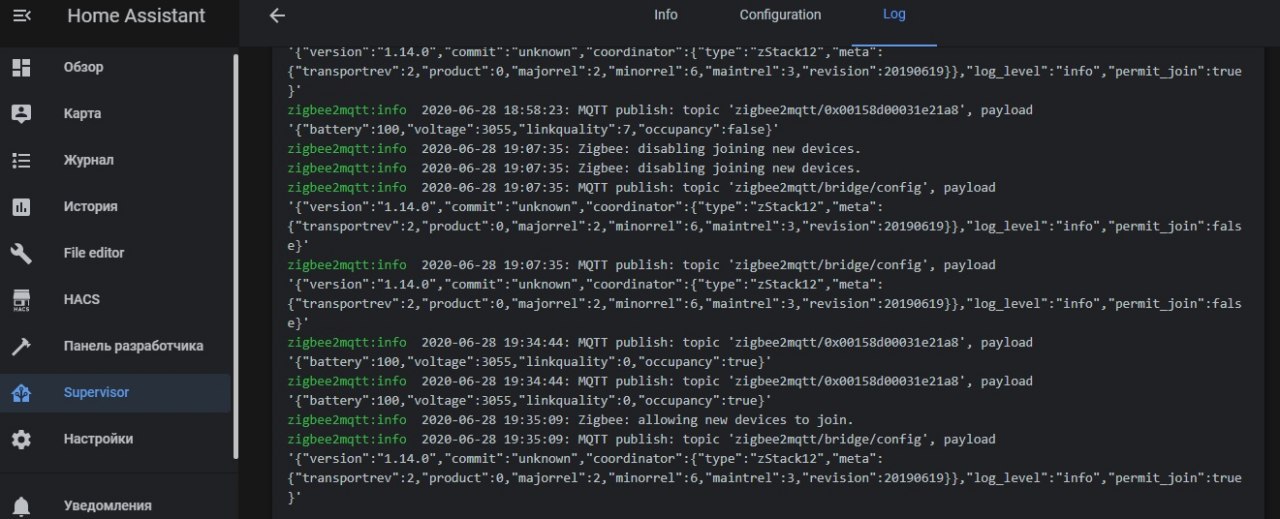
Task: Open the Карта menu item
Action: (115, 113)
